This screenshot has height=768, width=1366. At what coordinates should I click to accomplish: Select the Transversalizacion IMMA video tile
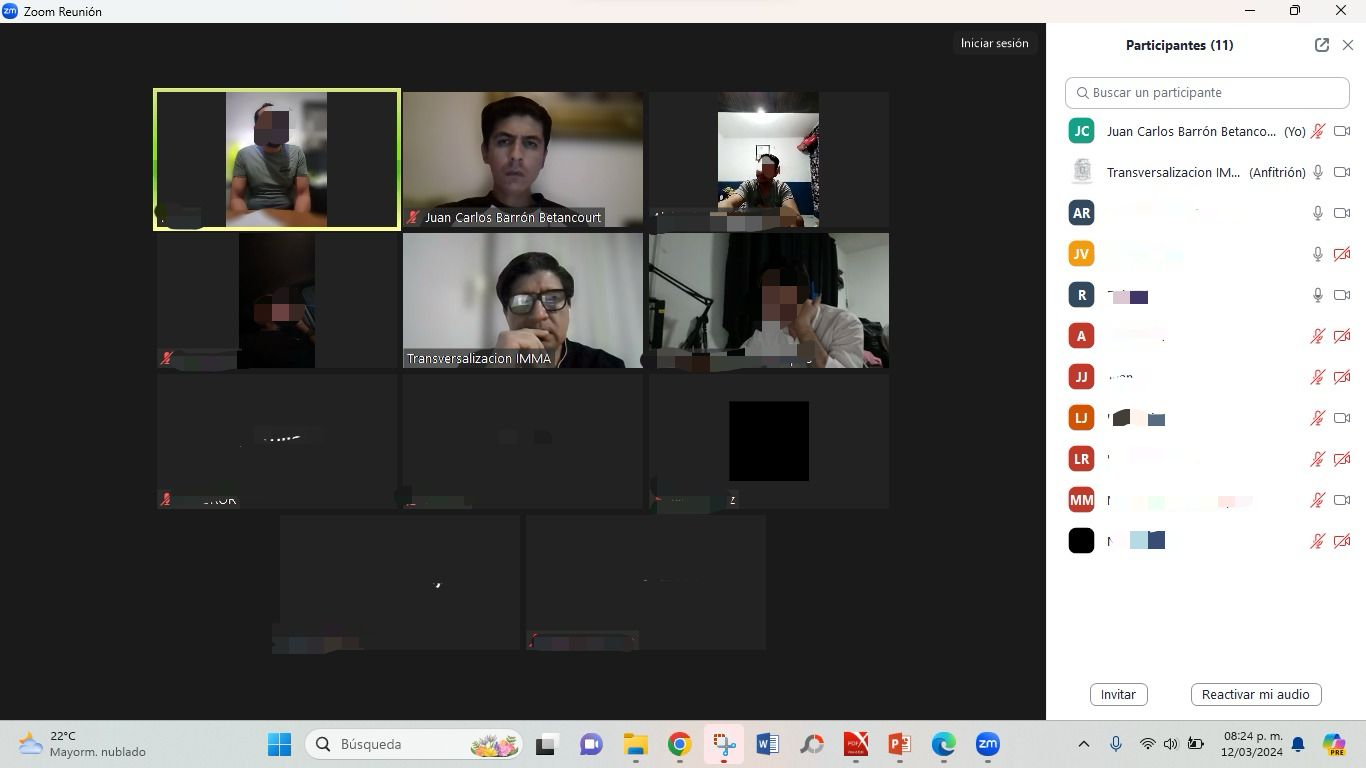coord(522,300)
